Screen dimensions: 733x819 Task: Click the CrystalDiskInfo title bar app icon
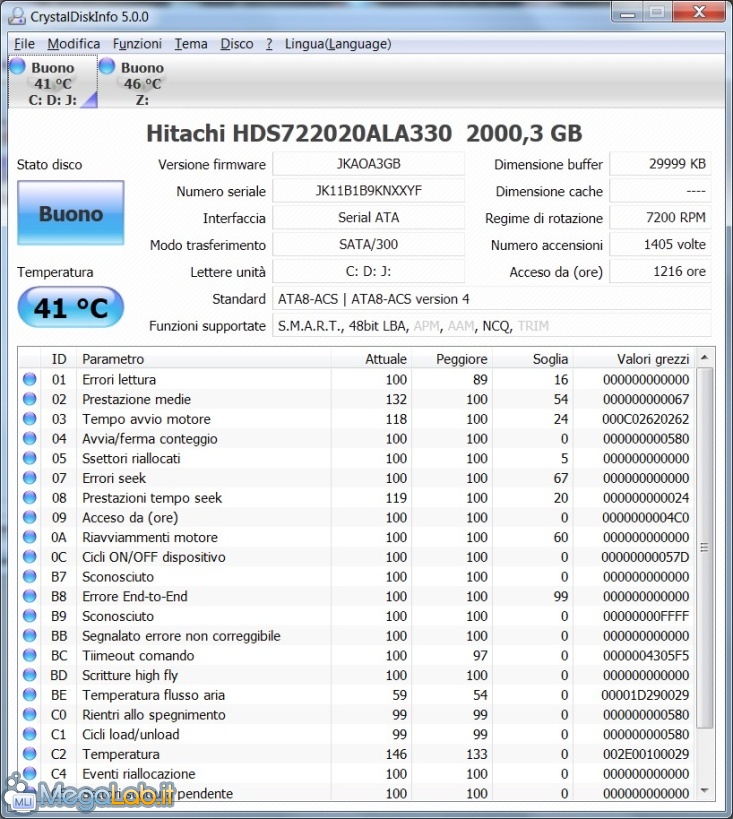click(17, 16)
